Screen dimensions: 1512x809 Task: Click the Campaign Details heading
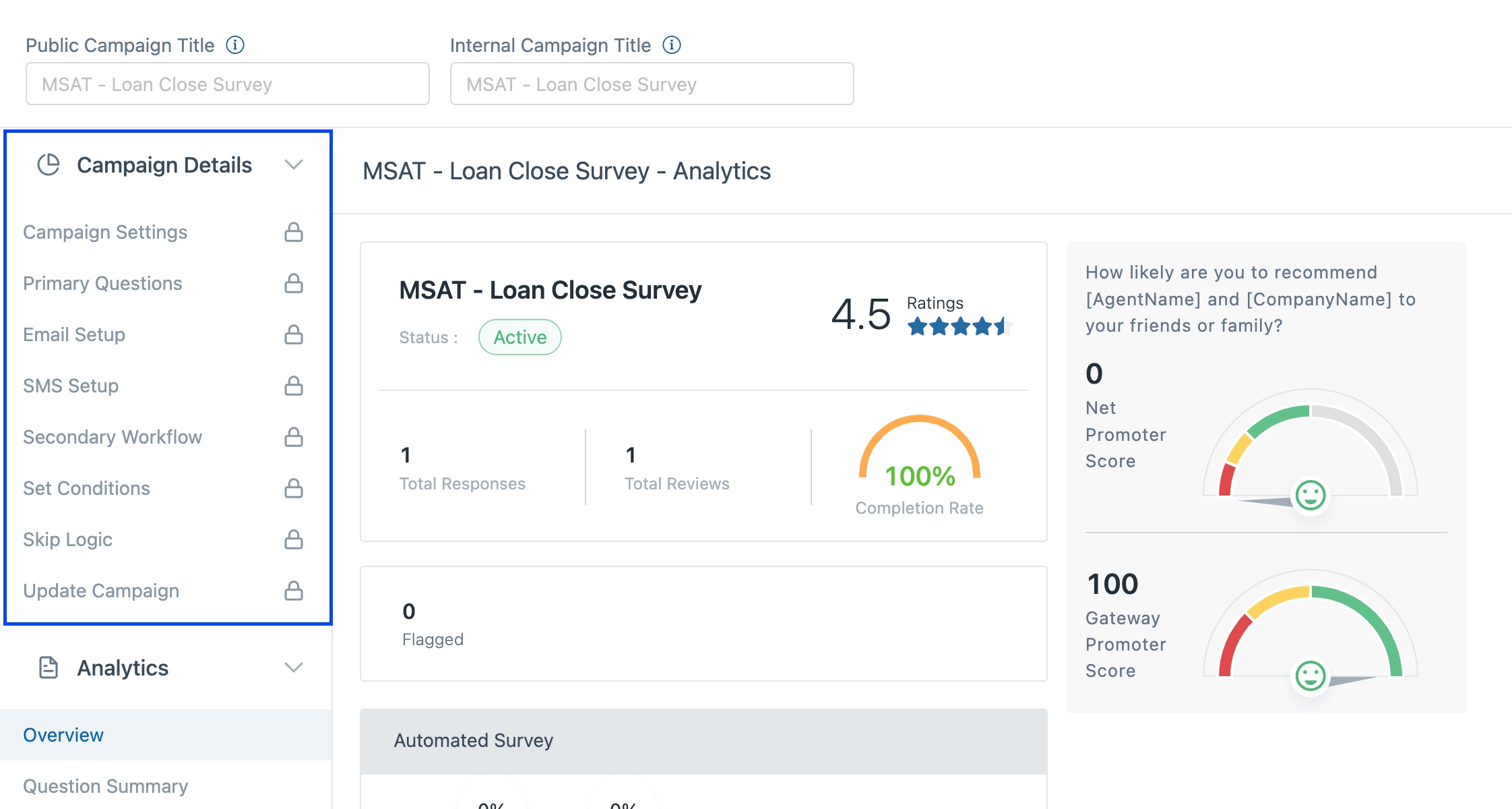[164, 164]
